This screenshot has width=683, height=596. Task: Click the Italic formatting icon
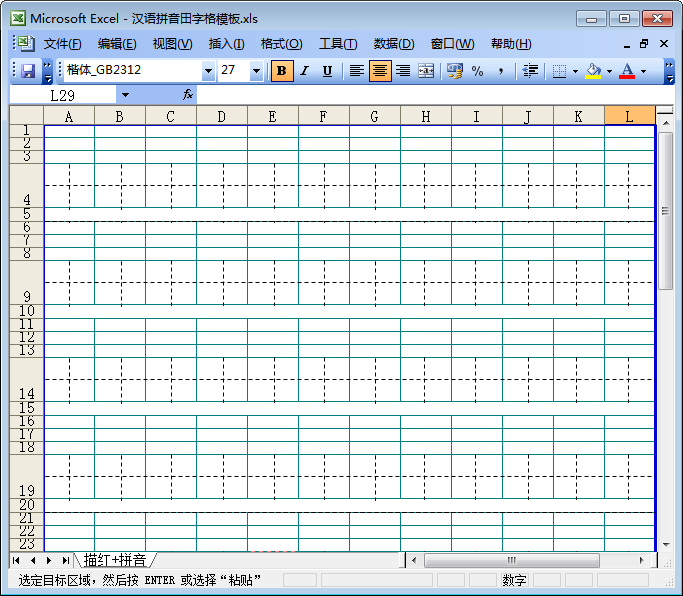tap(305, 71)
